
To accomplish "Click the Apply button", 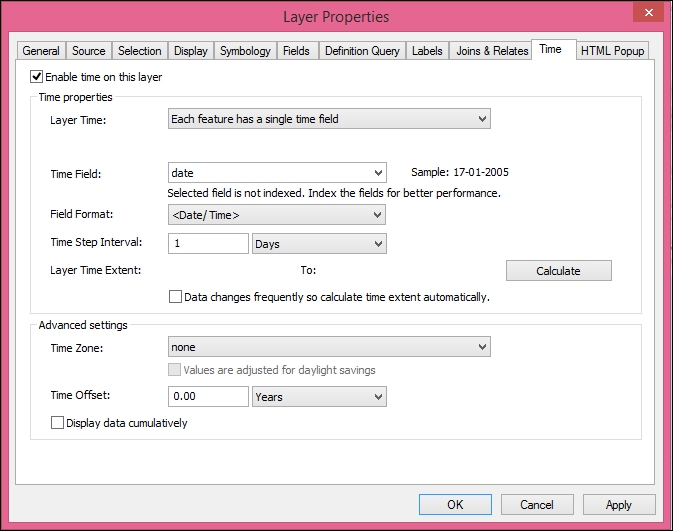I will coord(618,505).
